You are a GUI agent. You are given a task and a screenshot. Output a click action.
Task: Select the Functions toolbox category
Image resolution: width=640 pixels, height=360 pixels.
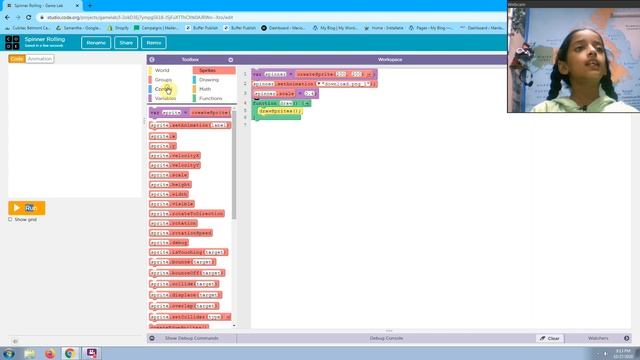tap(211, 98)
